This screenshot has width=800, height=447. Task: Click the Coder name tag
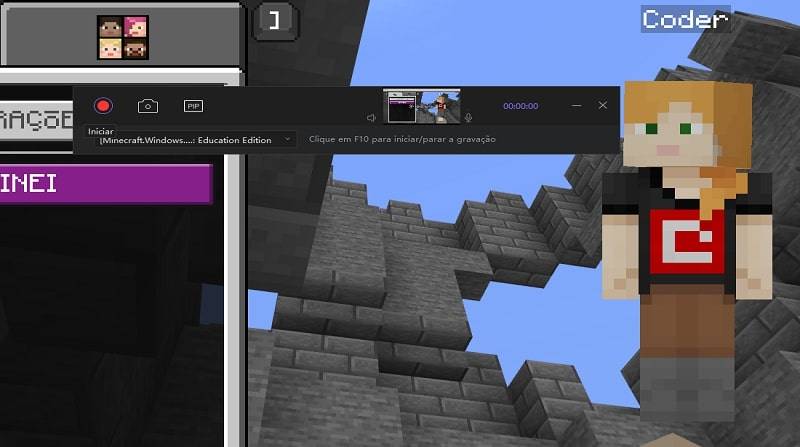[x=685, y=19]
